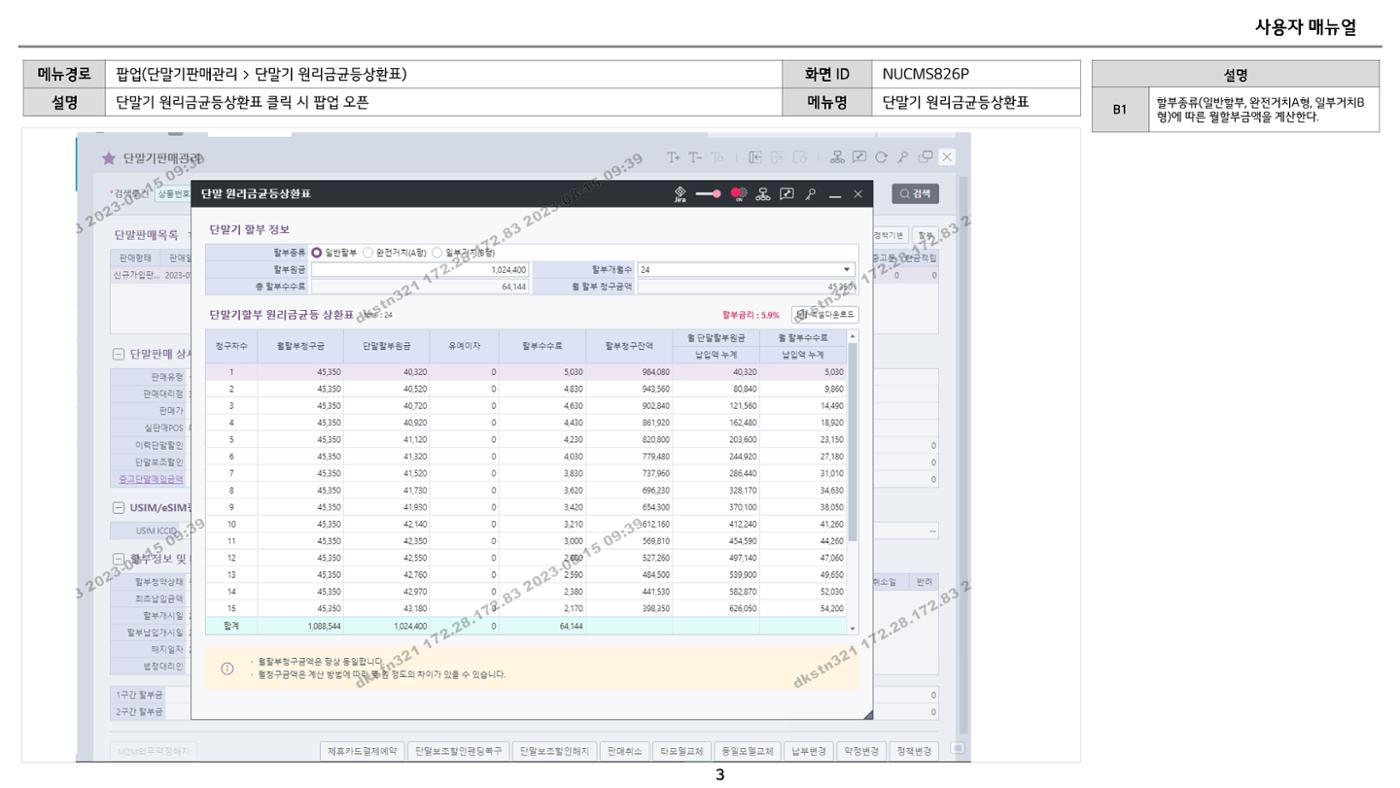Click the 합계 total row label
Screen dimensions: 1400x788
tap(232, 626)
